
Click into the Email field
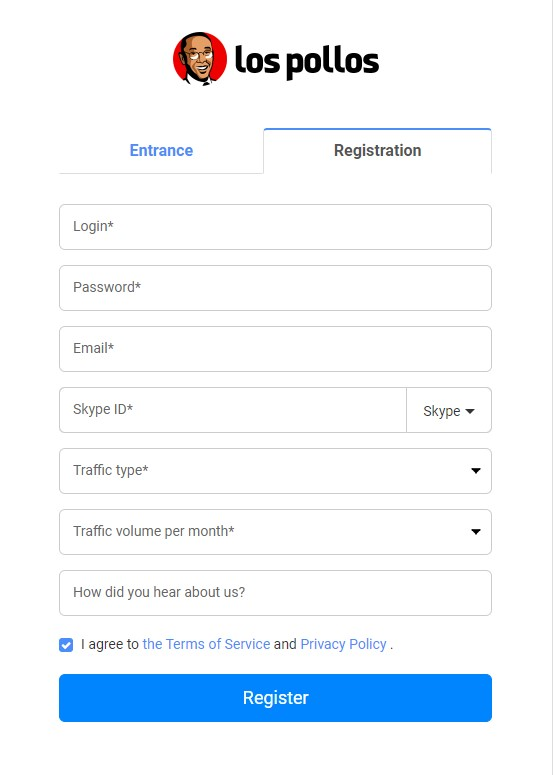coord(275,349)
